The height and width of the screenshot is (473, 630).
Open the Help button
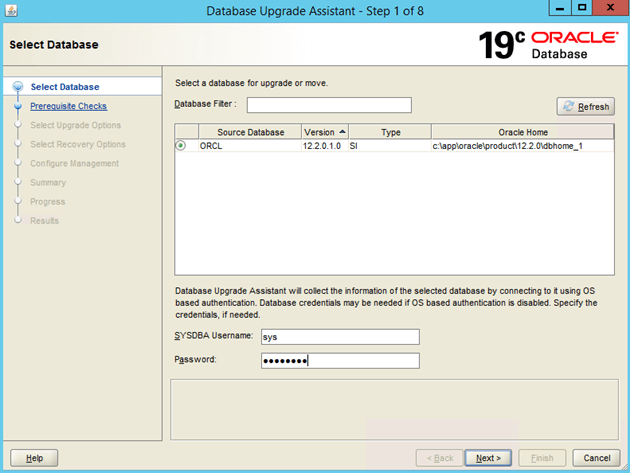point(34,458)
